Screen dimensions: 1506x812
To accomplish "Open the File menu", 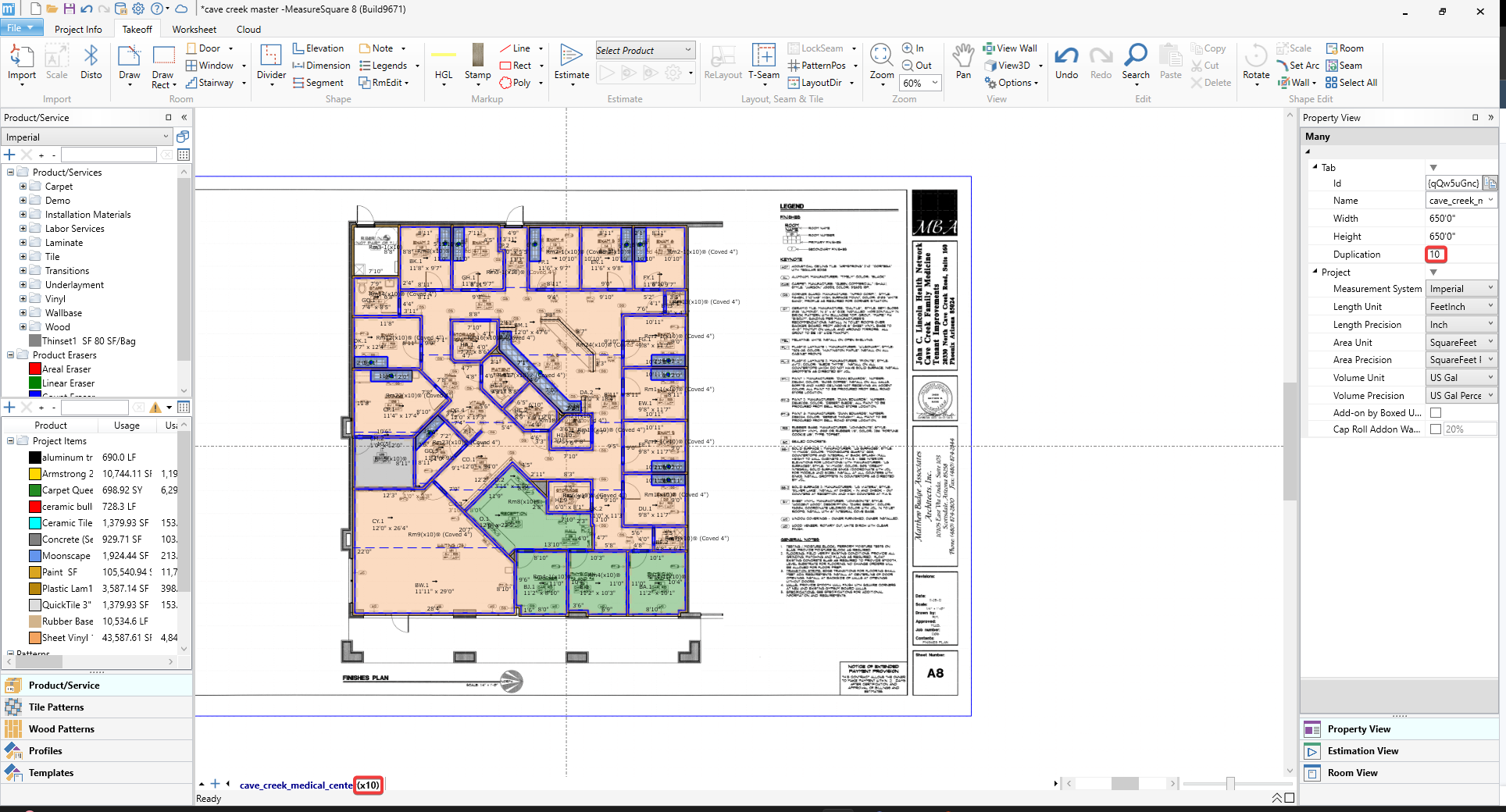I will tap(21, 28).
